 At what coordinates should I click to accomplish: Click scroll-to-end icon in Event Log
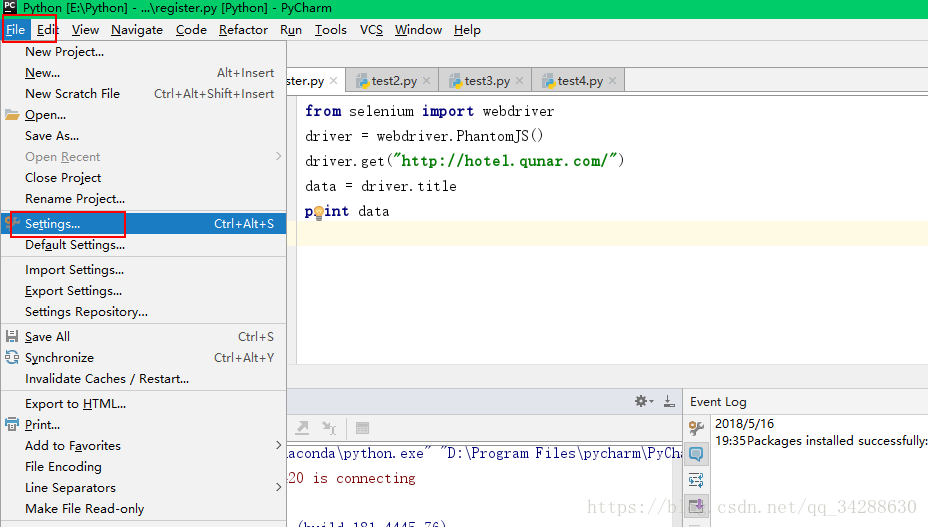point(696,506)
